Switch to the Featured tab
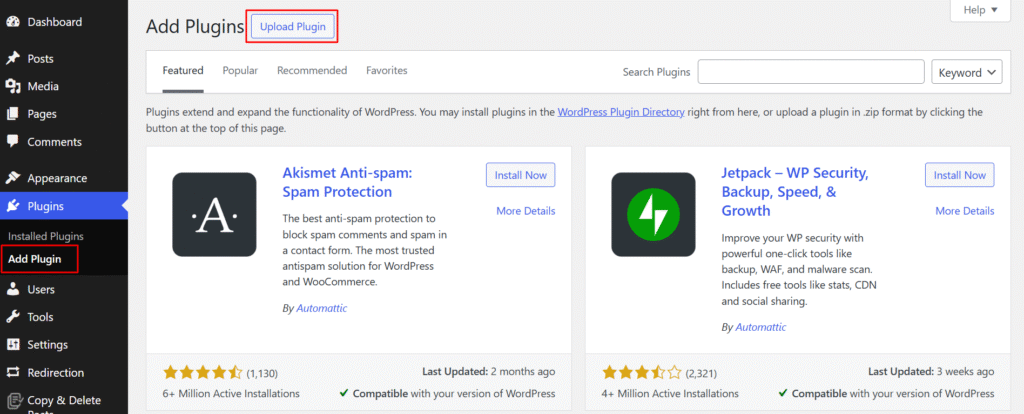This screenshot has height=414, width=1024. 183,71
